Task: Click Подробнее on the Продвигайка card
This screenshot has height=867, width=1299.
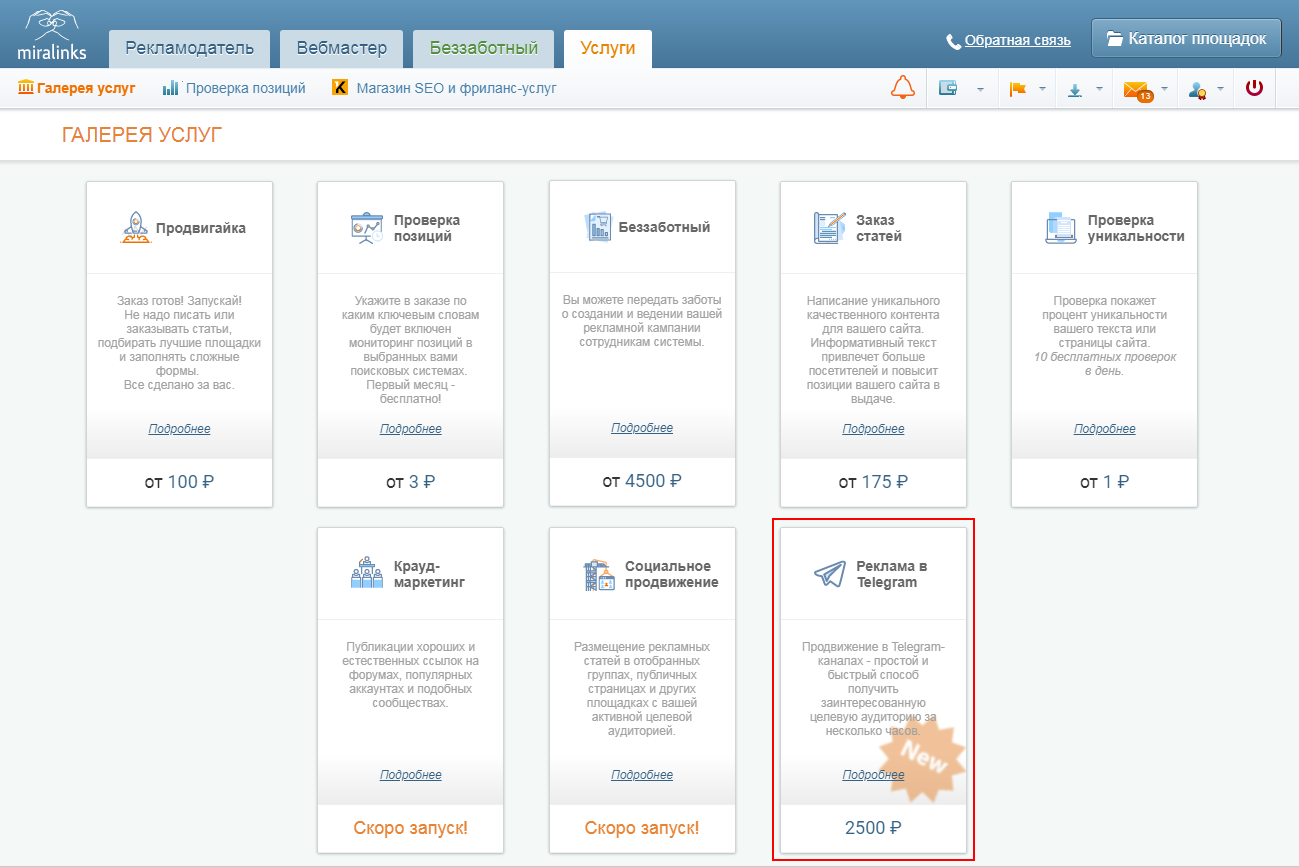Action: [179, 429]
